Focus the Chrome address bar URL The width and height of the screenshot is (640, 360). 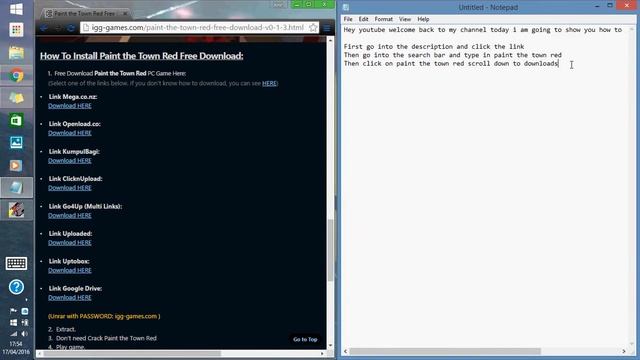[x=198, y=28]
